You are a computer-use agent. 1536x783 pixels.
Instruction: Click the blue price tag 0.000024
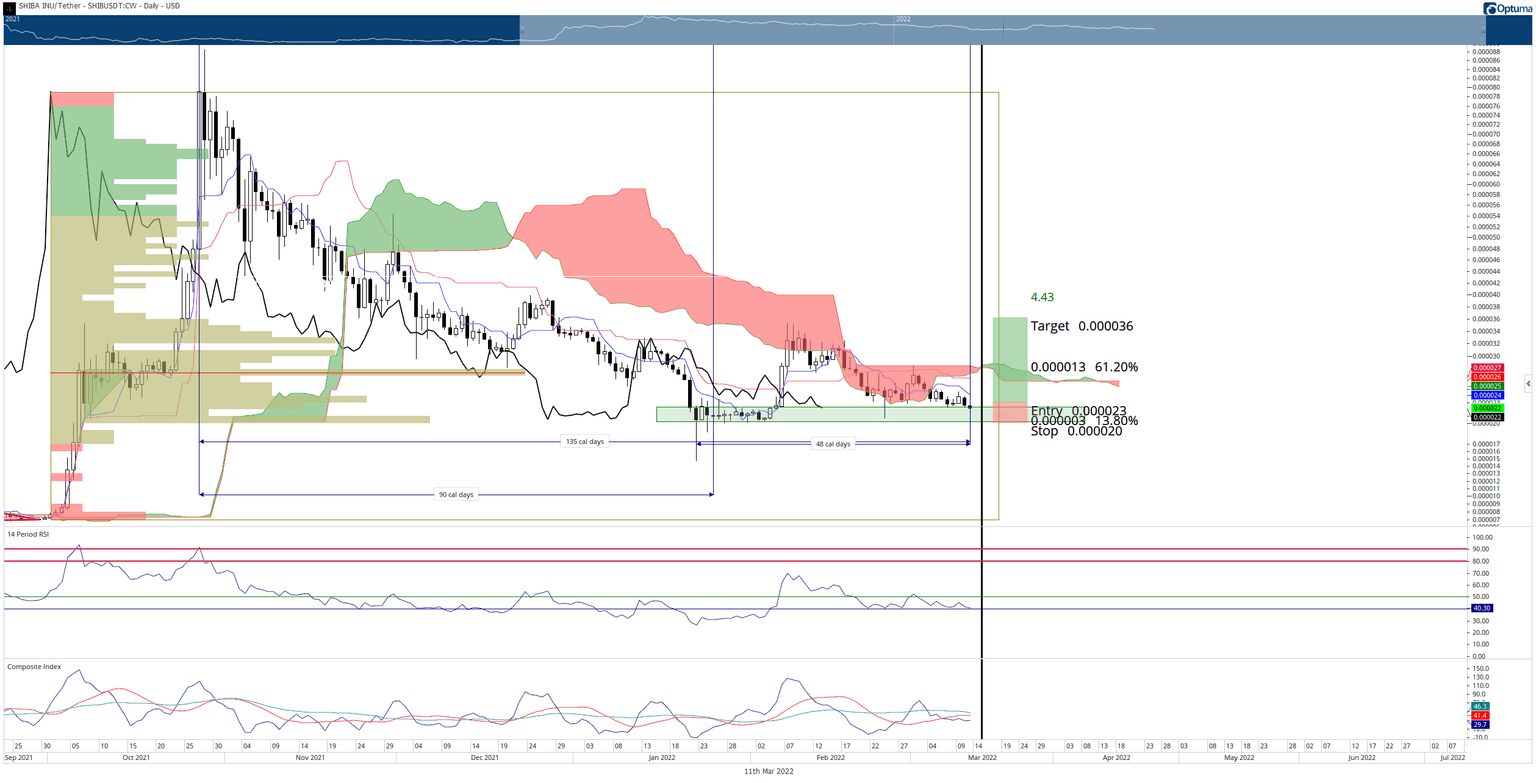(1486, 395)
